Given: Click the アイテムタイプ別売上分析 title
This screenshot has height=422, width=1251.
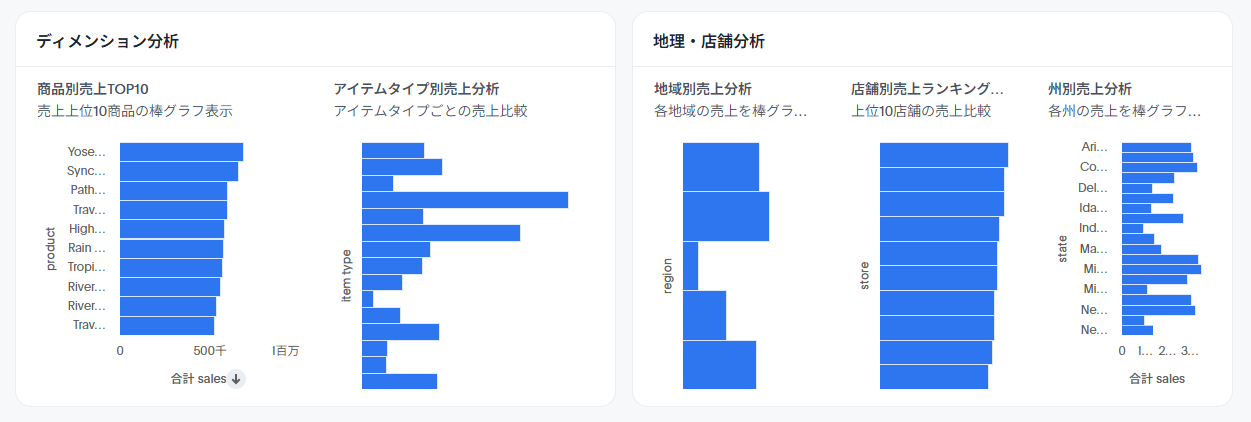Looking at the screenshot, I should pyautogui.click(x=416, y=89).
